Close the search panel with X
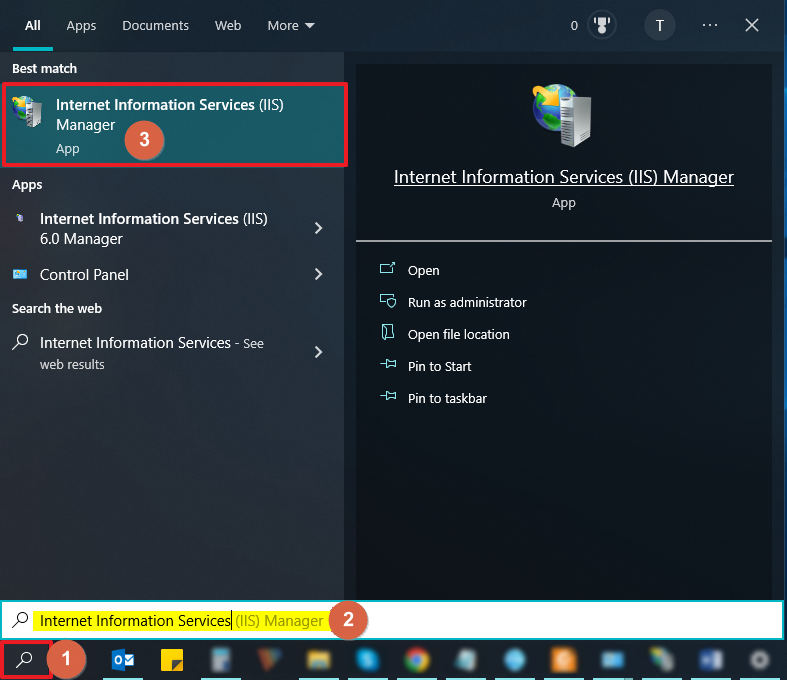The image size is (787, 680). click(752, 25)
